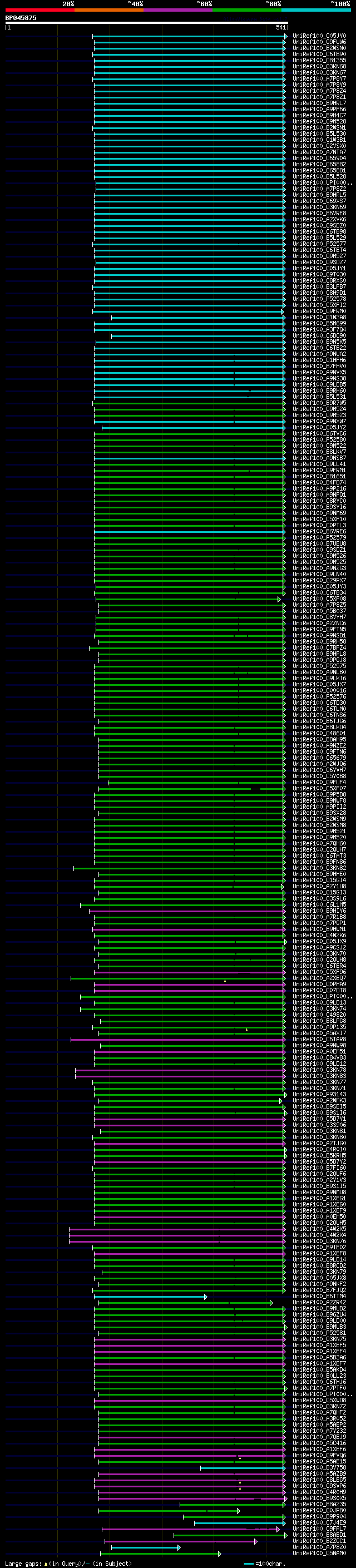Select the UniRef100_B5L528 label
Image resolution: width=356 pixels, height=1568 pixels.
(319, 176)
